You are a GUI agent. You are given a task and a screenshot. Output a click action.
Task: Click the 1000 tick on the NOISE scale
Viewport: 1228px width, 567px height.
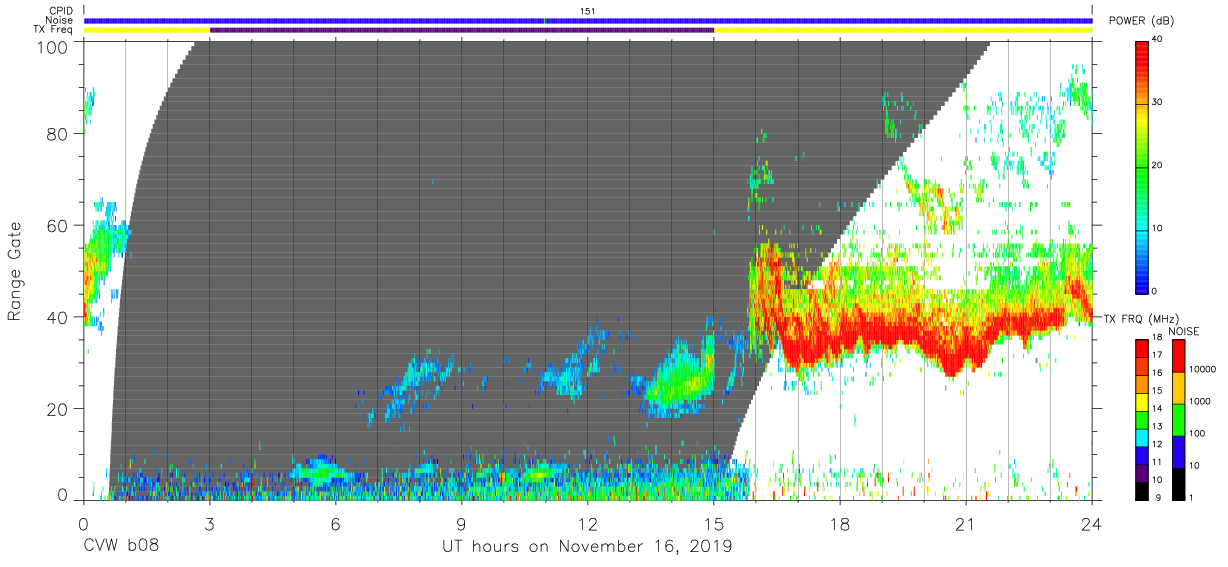[x=1198, y=402]
